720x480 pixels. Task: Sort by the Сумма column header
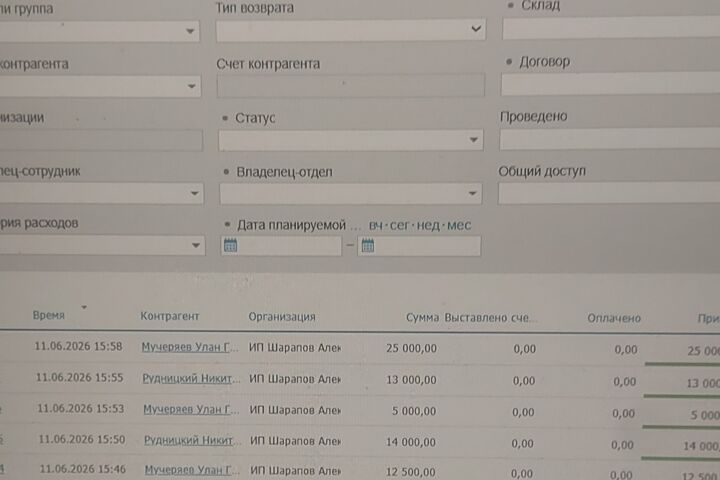pyautogui.click(x=422, y=317)
